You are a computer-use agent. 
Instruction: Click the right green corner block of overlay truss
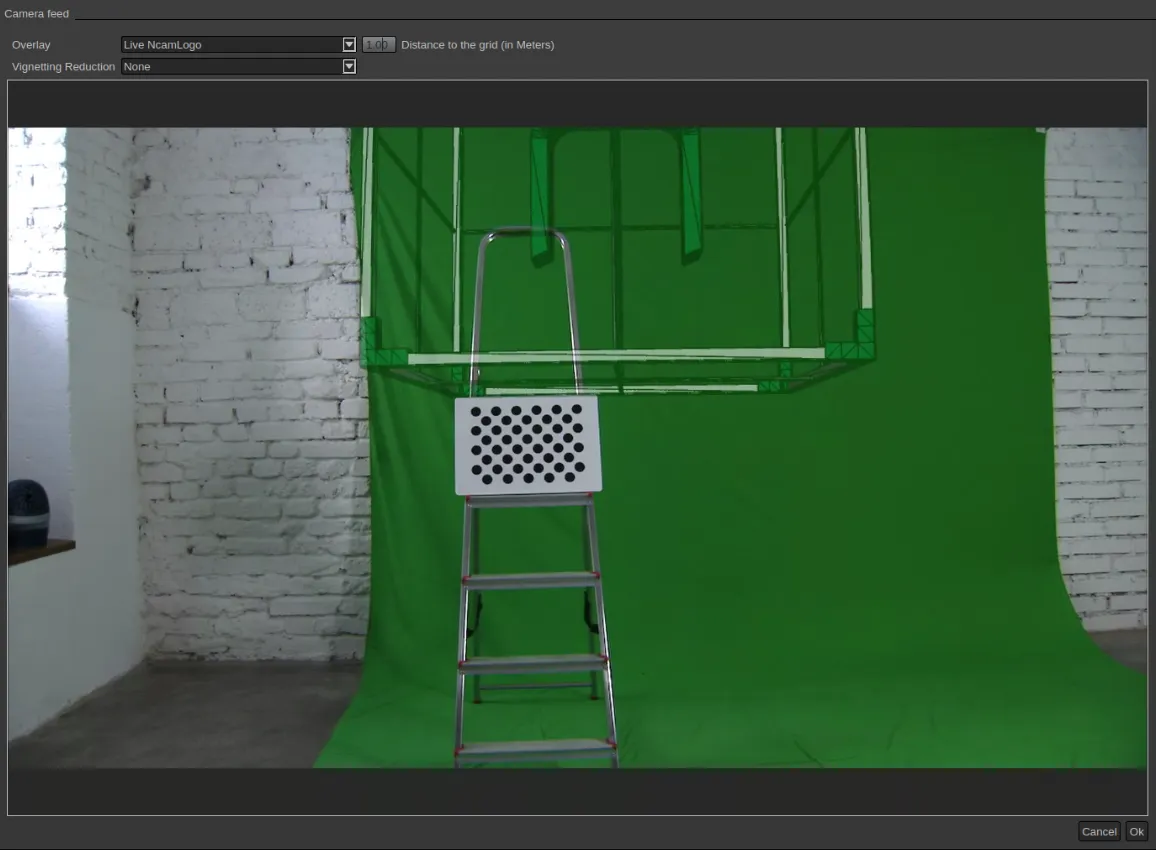(854, 337)
